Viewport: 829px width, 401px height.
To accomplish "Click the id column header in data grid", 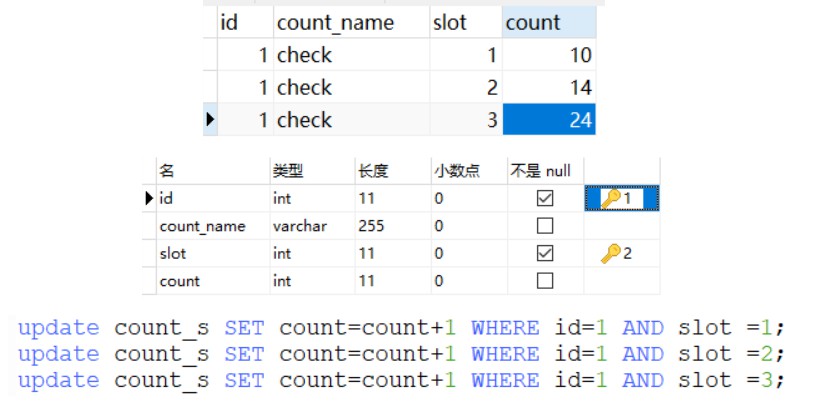I will tap(245, 22).
